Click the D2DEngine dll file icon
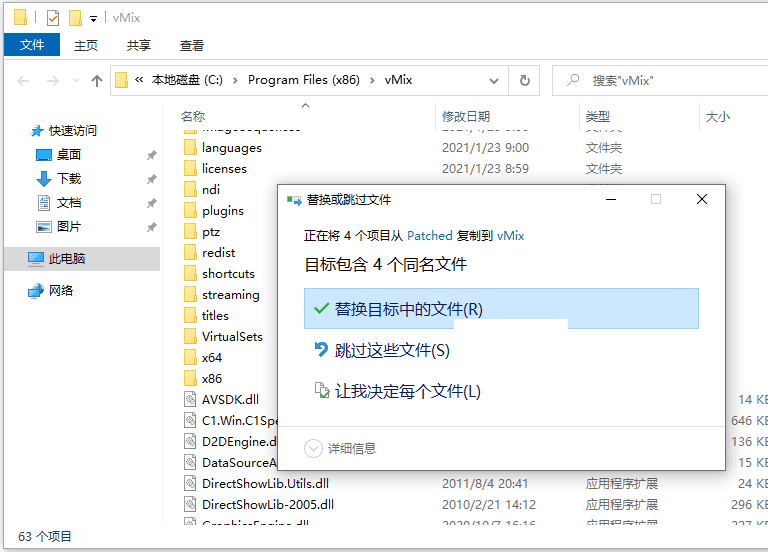Image resolution: width=768 pixels, height=552 pixels. [x=191, y=442]
